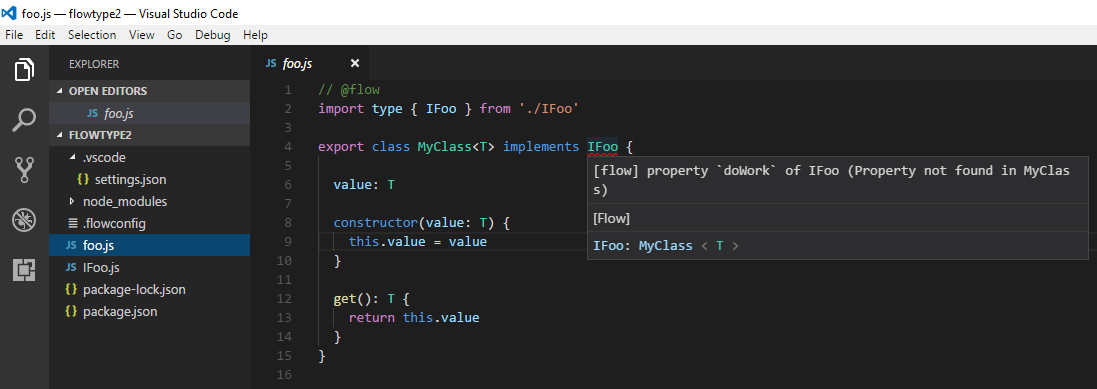Click the EXPLORER panel title
Image resolution: width=1097 pixels, height=389 pixels.
(x=94, y=64)
